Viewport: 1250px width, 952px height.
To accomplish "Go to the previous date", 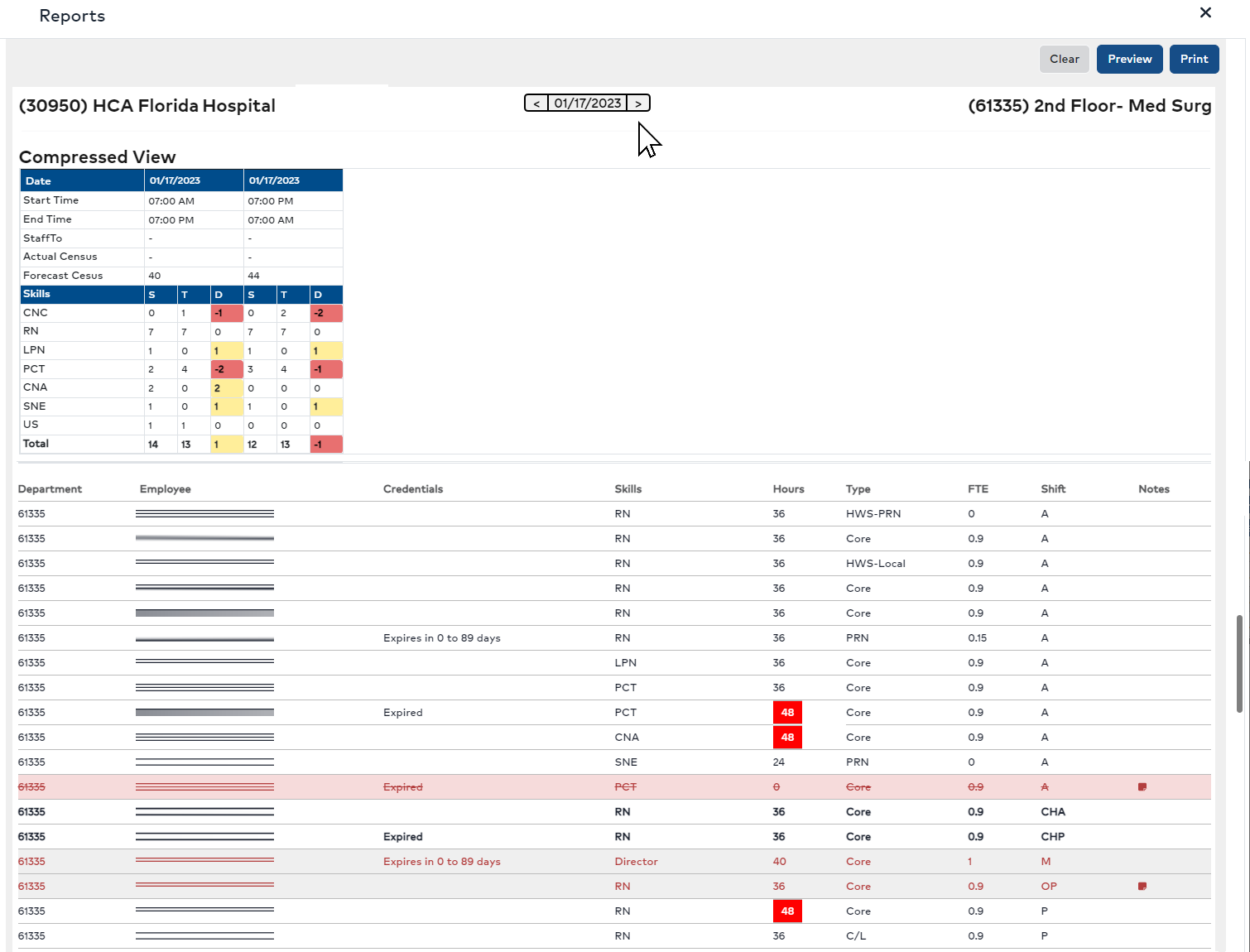I will click(536, 103).
